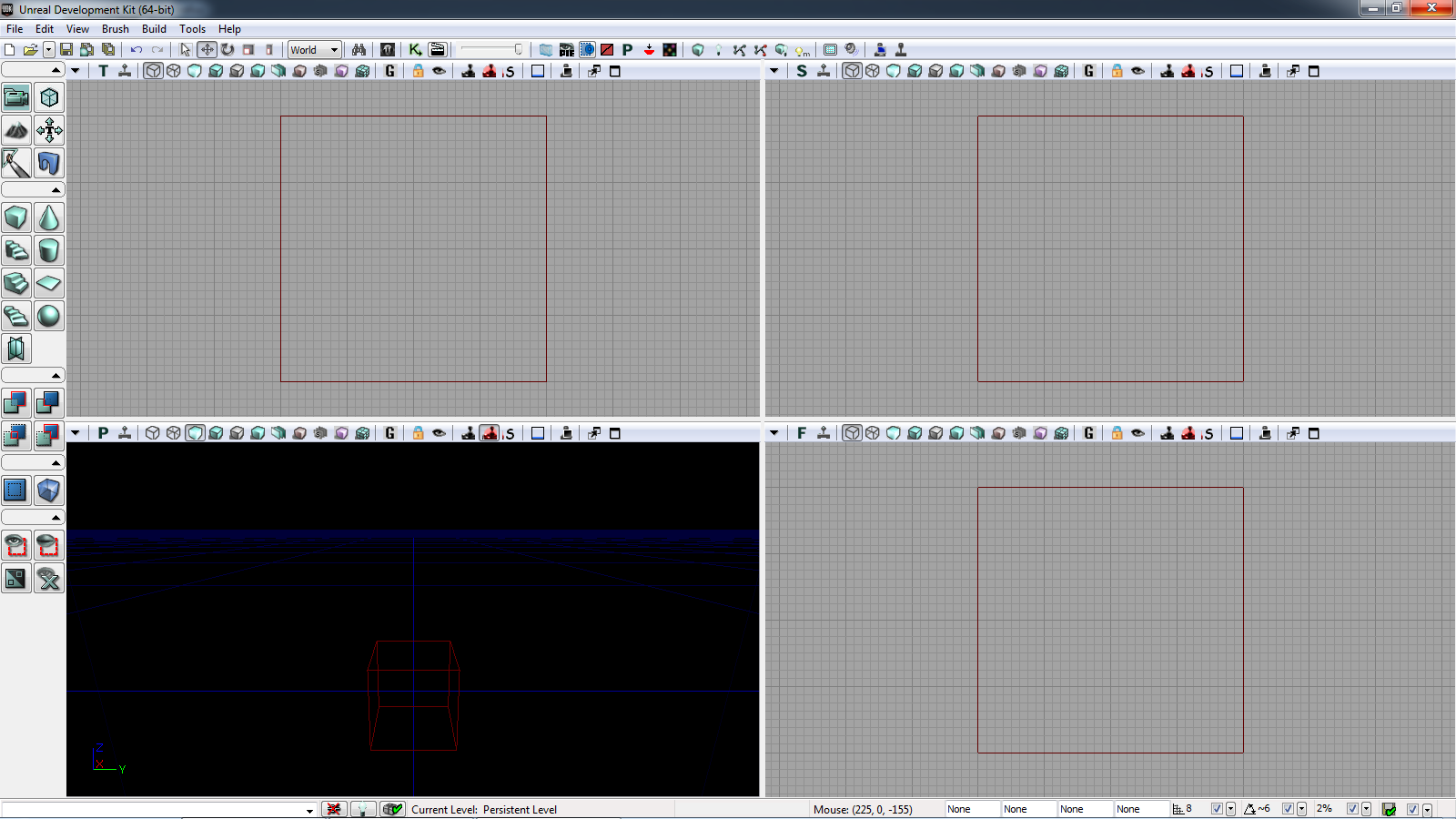Switch to Terrain editing mode

point(15,130)
